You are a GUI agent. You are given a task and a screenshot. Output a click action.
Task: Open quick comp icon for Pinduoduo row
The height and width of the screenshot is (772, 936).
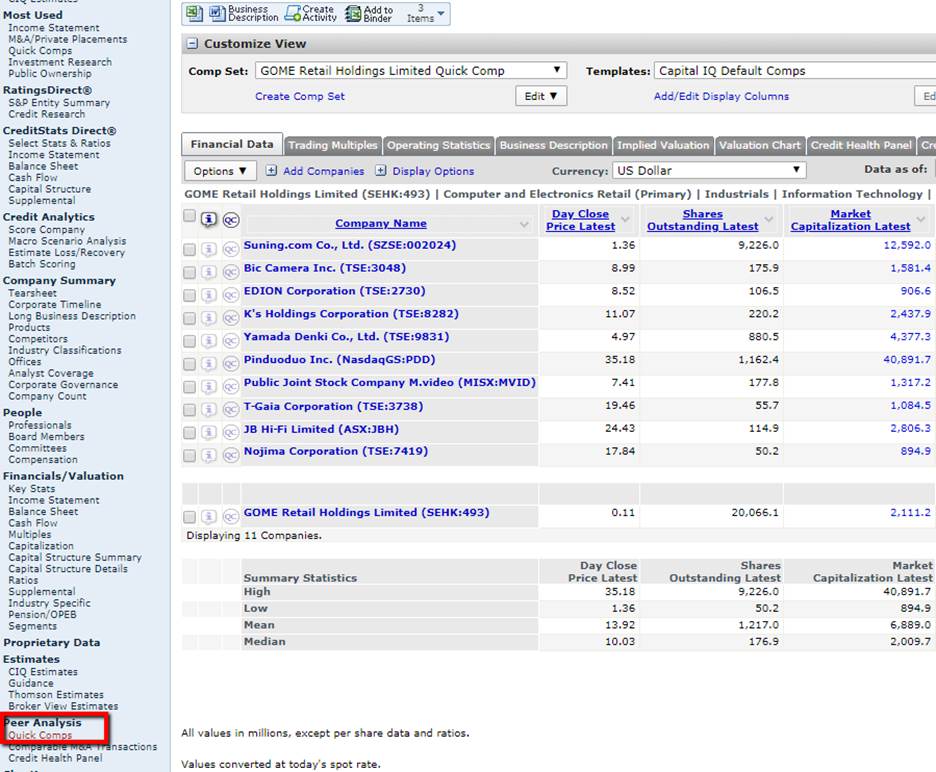click(231, 364)
